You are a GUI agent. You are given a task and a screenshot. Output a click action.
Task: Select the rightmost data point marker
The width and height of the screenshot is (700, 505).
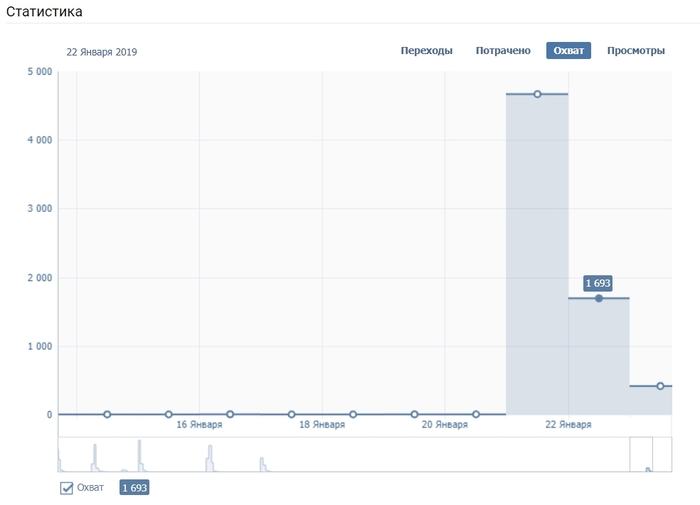[x=660, y=386]
